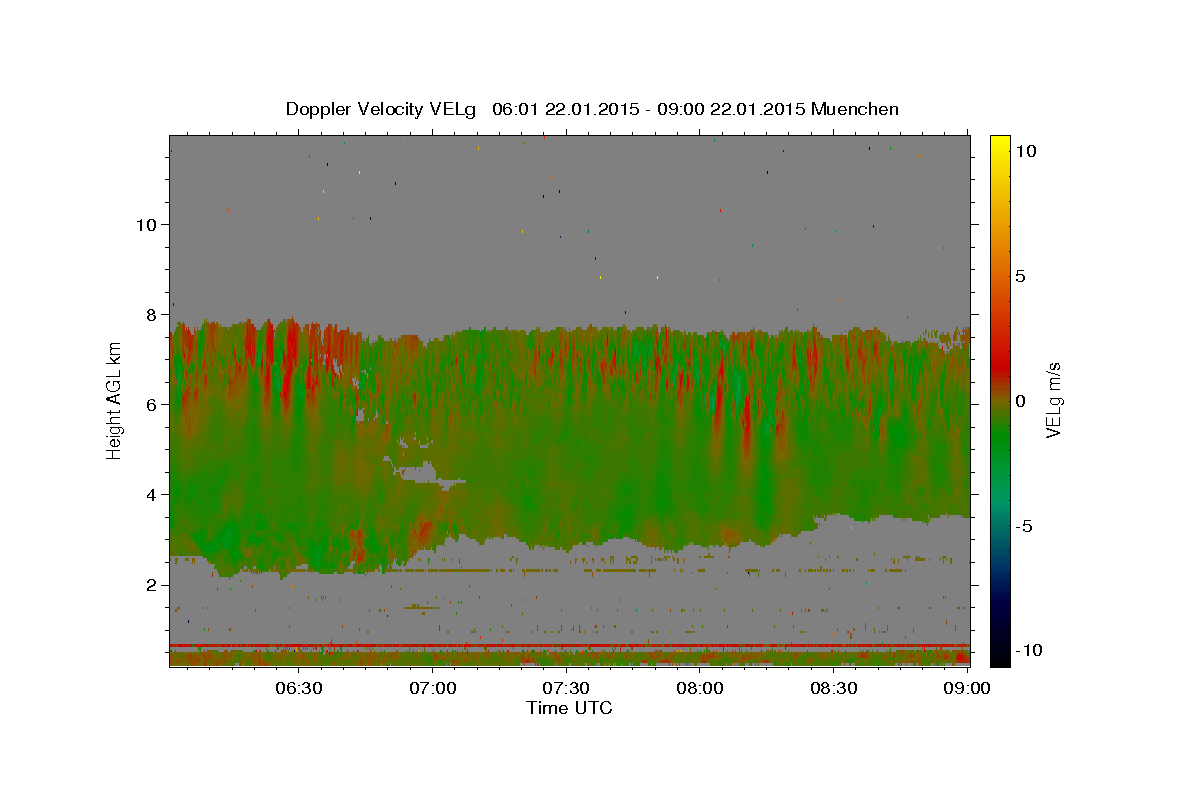Click the height tick label 2

click(150, 585)
